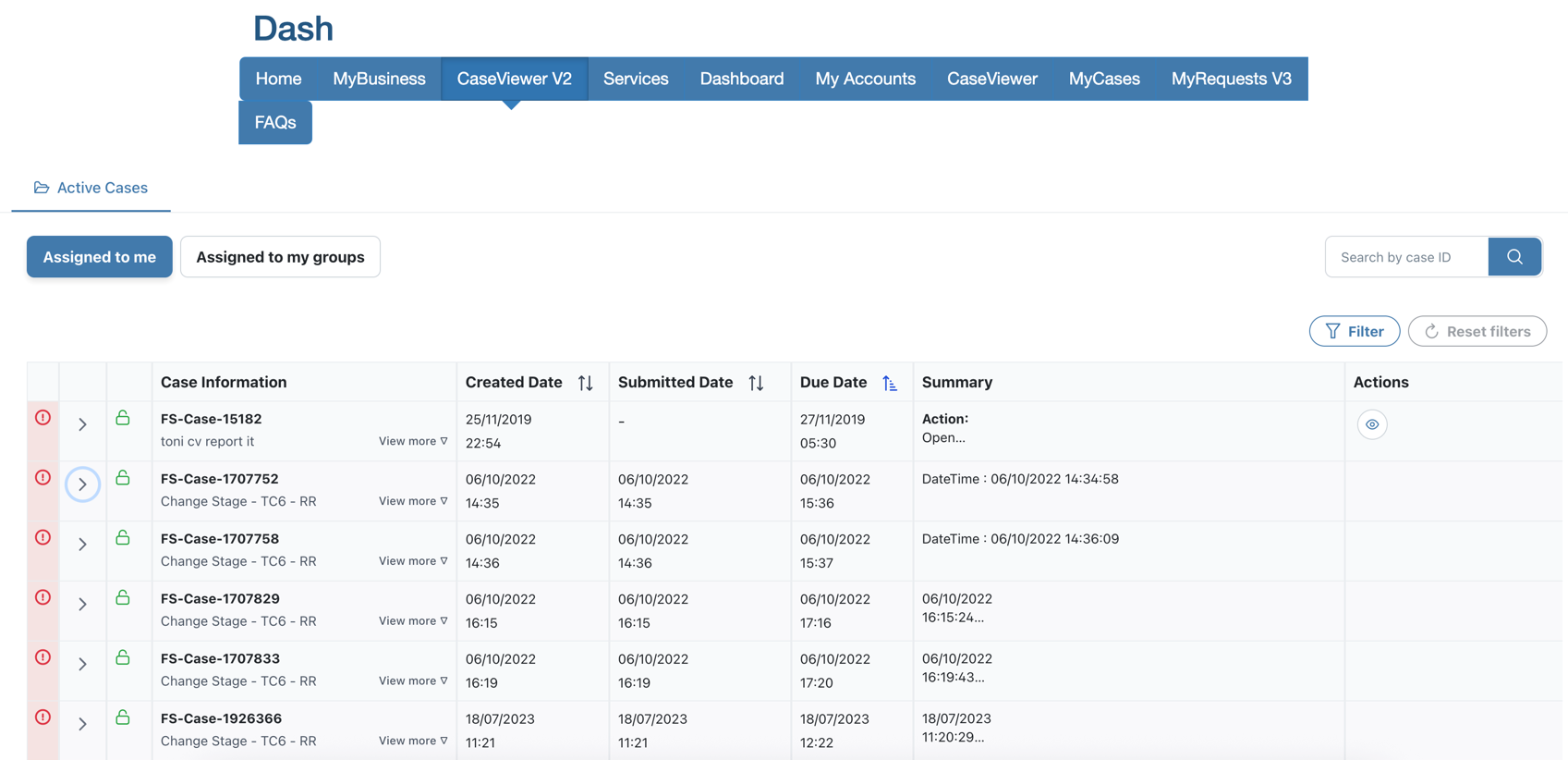Focus the Search by case ID field
Viewport: 1568px width, 760px height.
point(1406,257)
